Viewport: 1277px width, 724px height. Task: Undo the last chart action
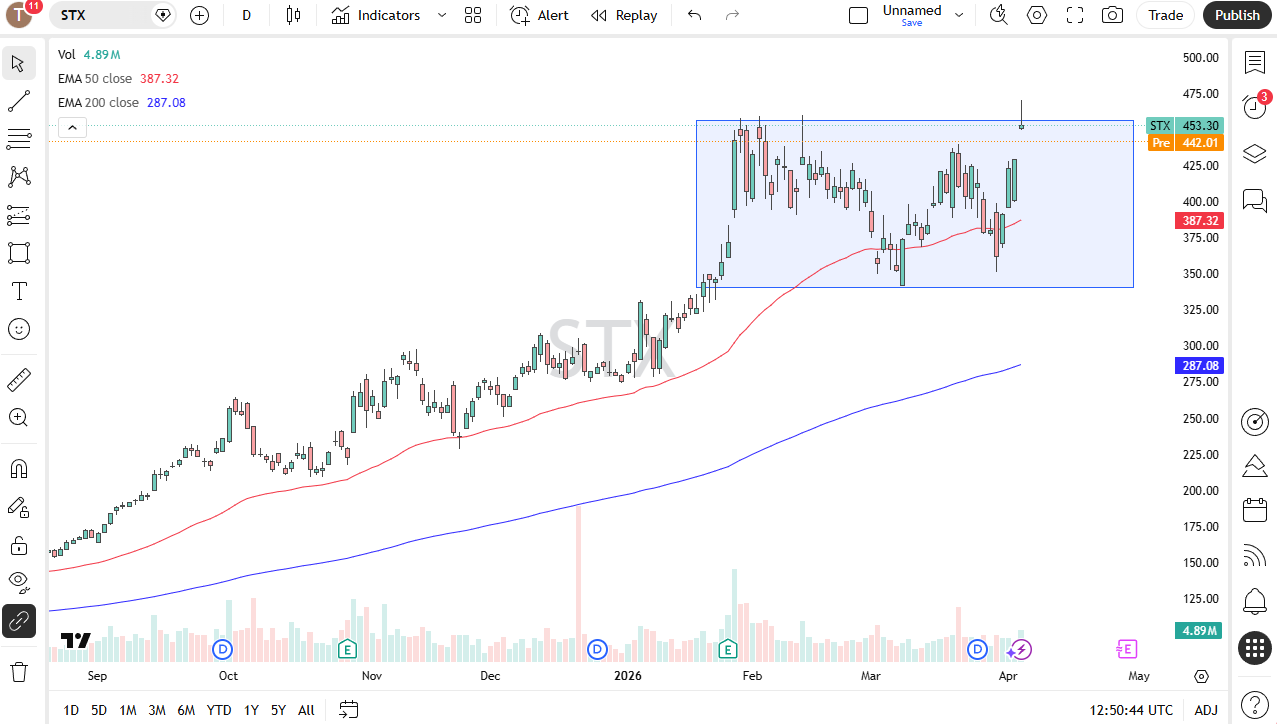[x=695, y=15]
